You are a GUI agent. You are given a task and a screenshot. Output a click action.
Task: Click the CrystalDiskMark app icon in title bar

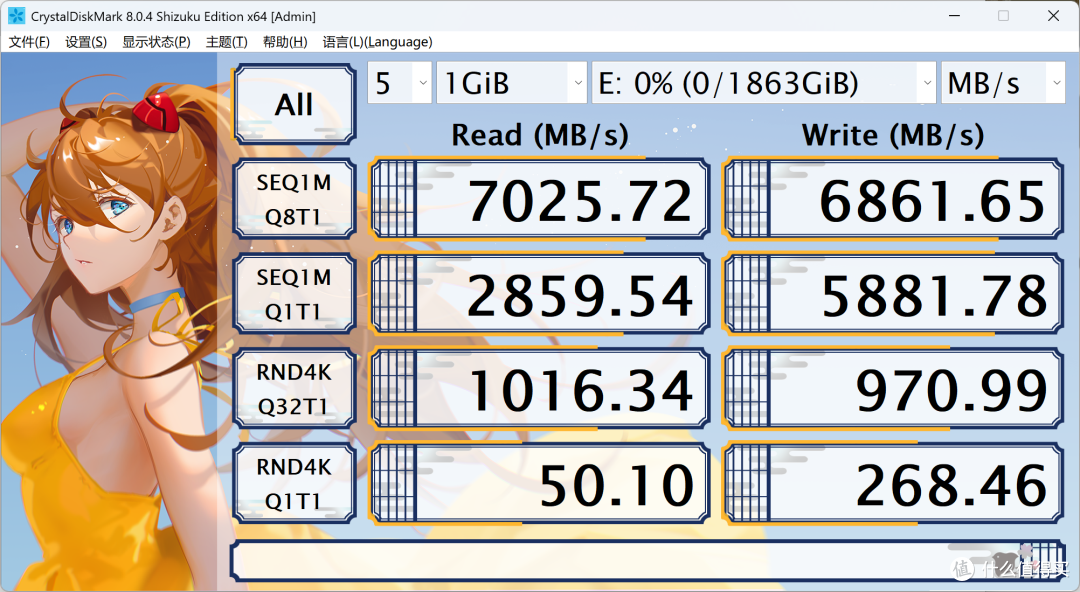click(x=16, y=16)
